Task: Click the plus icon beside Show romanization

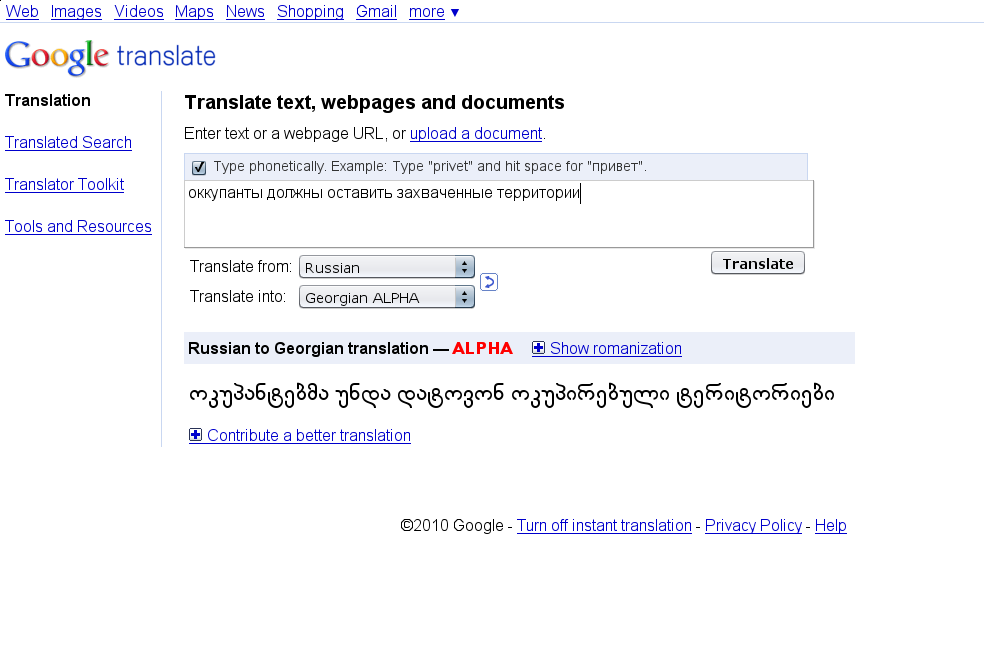Action: [538, 348]
